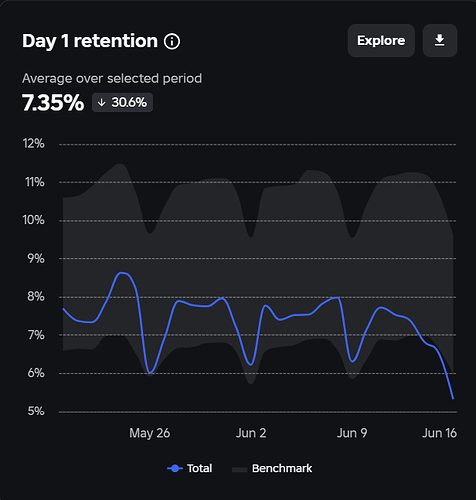Click the 7.35% average value

(53, 102)
